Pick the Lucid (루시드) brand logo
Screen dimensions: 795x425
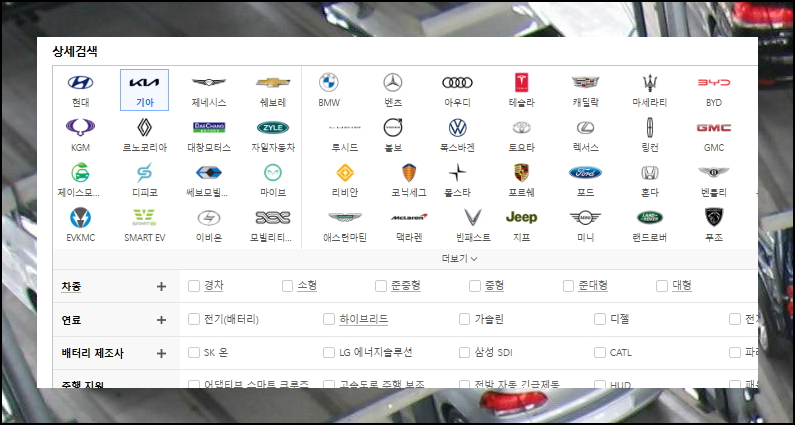click(x=345, y=127)
